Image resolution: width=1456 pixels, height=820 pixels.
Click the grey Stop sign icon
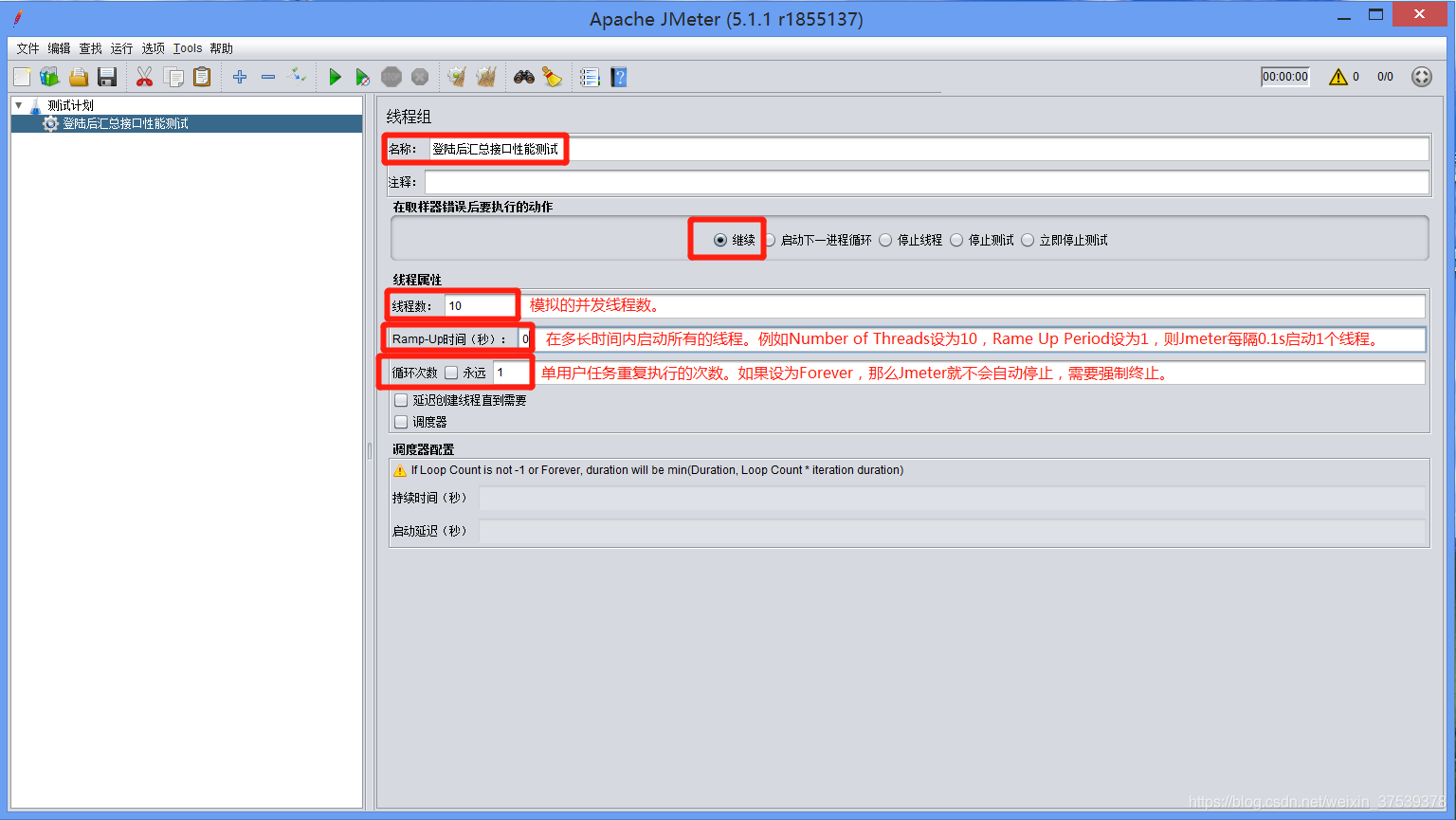[391, 77]
